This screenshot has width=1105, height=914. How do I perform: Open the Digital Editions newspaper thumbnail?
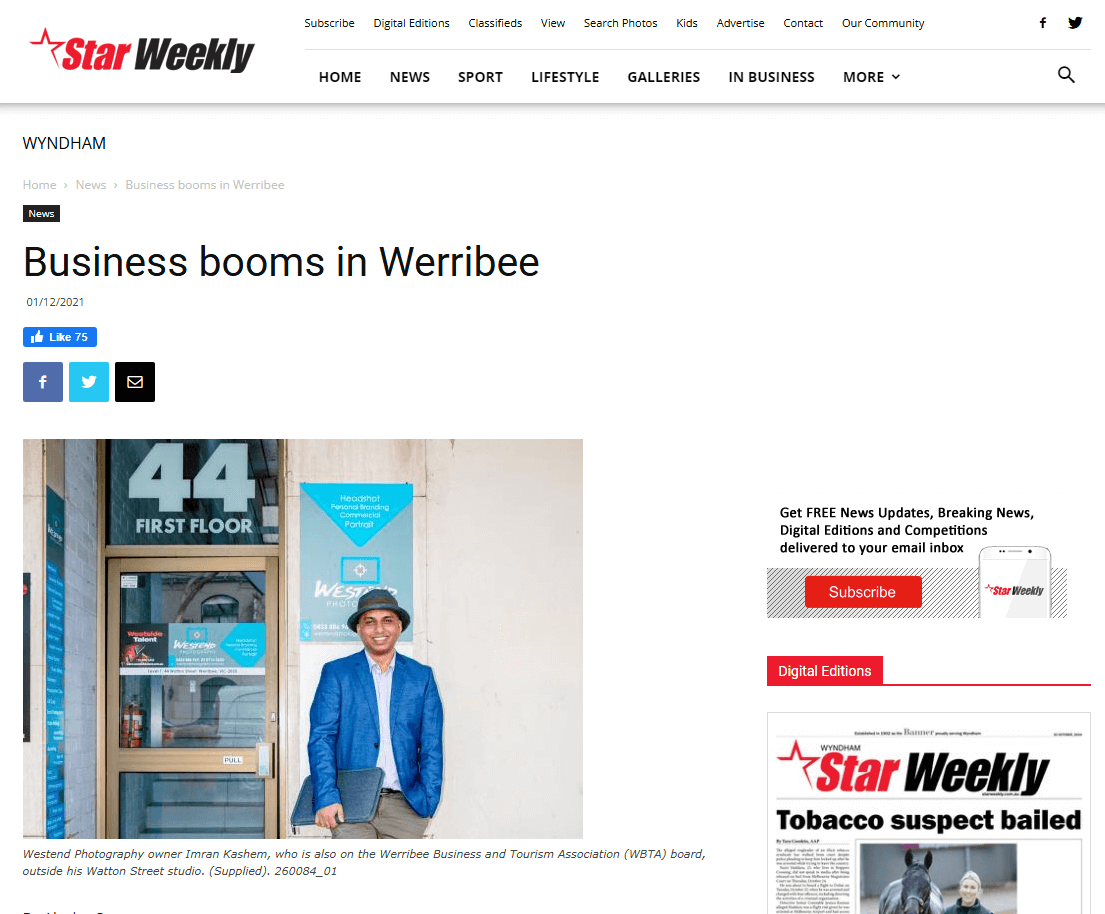point(929,813)
